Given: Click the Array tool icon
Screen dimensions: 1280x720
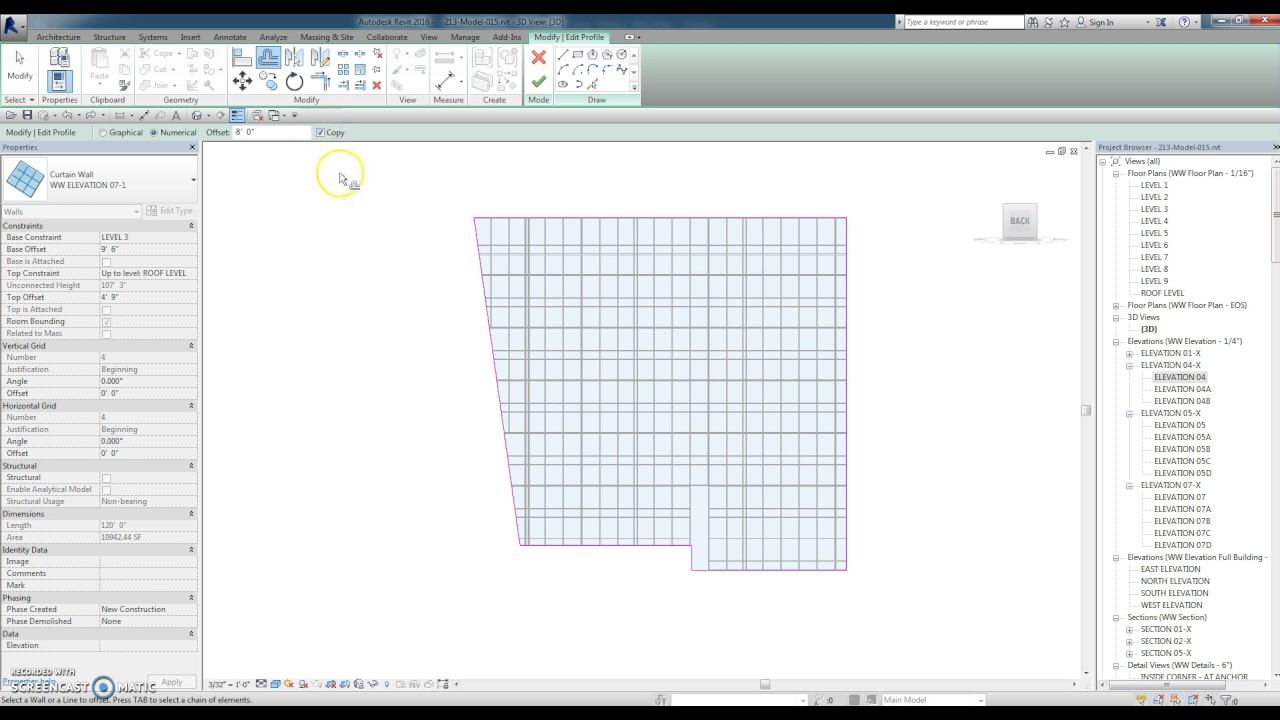Looking at the screenshot, I should [x=343, y=69].
